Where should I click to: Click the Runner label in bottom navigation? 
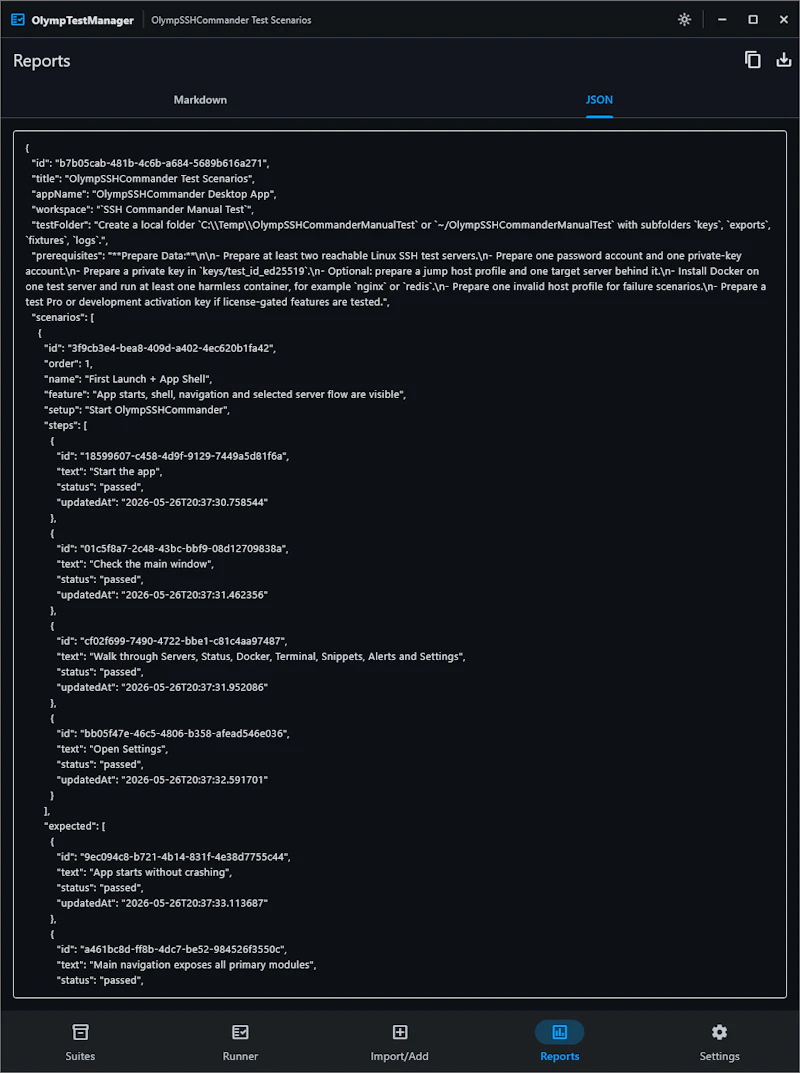(240, 1056)
